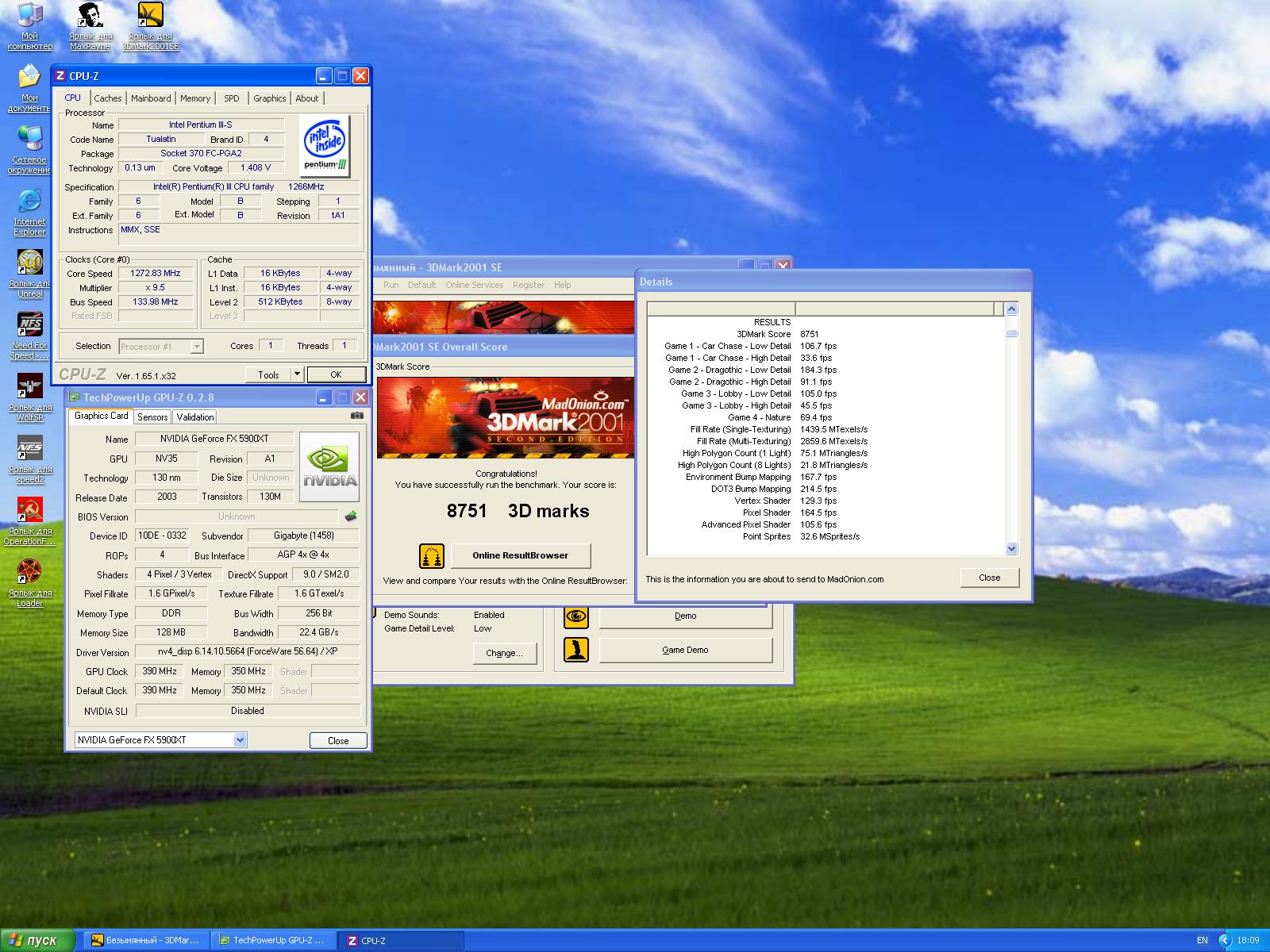Open the Мои документы folder icon

tap(29, 88)
